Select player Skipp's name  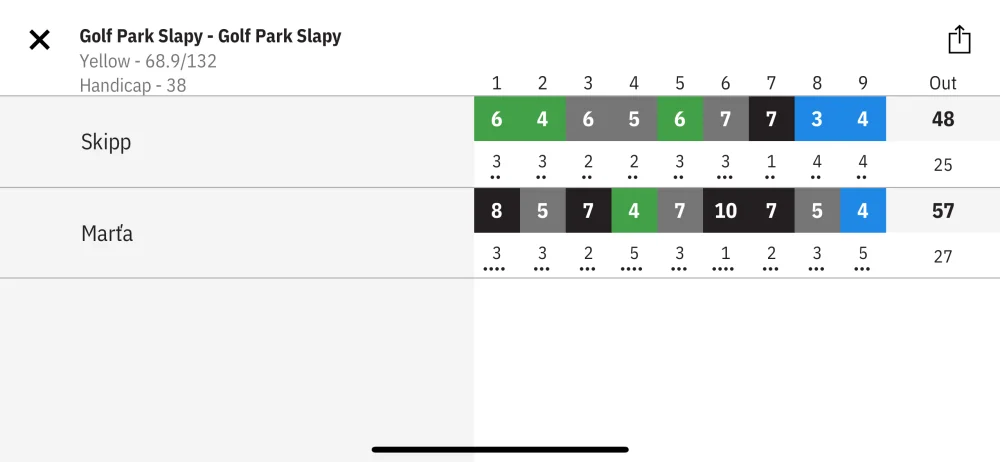[x=106, y=142]
